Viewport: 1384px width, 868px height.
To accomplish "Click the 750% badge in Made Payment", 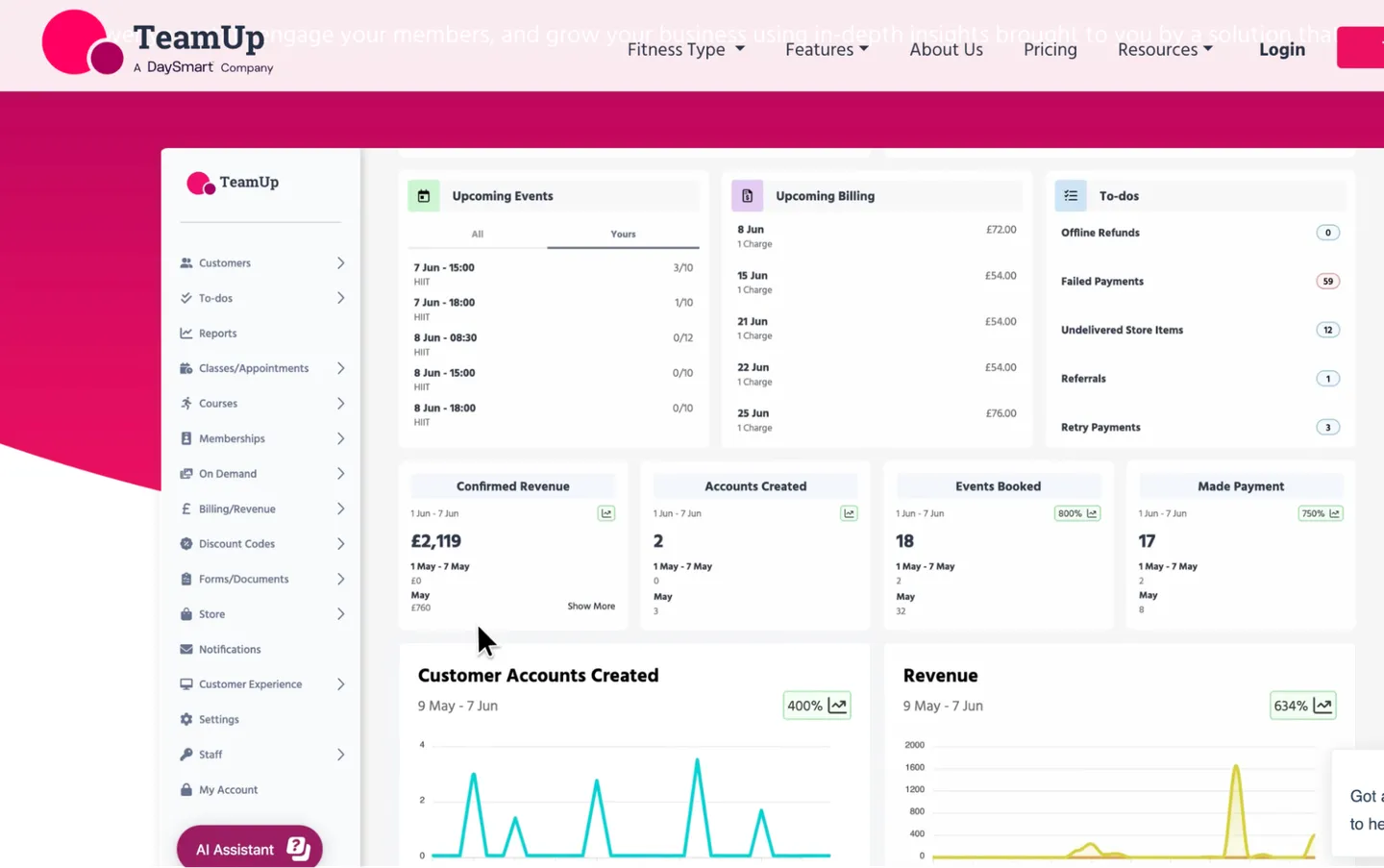I will (1321, 513).
